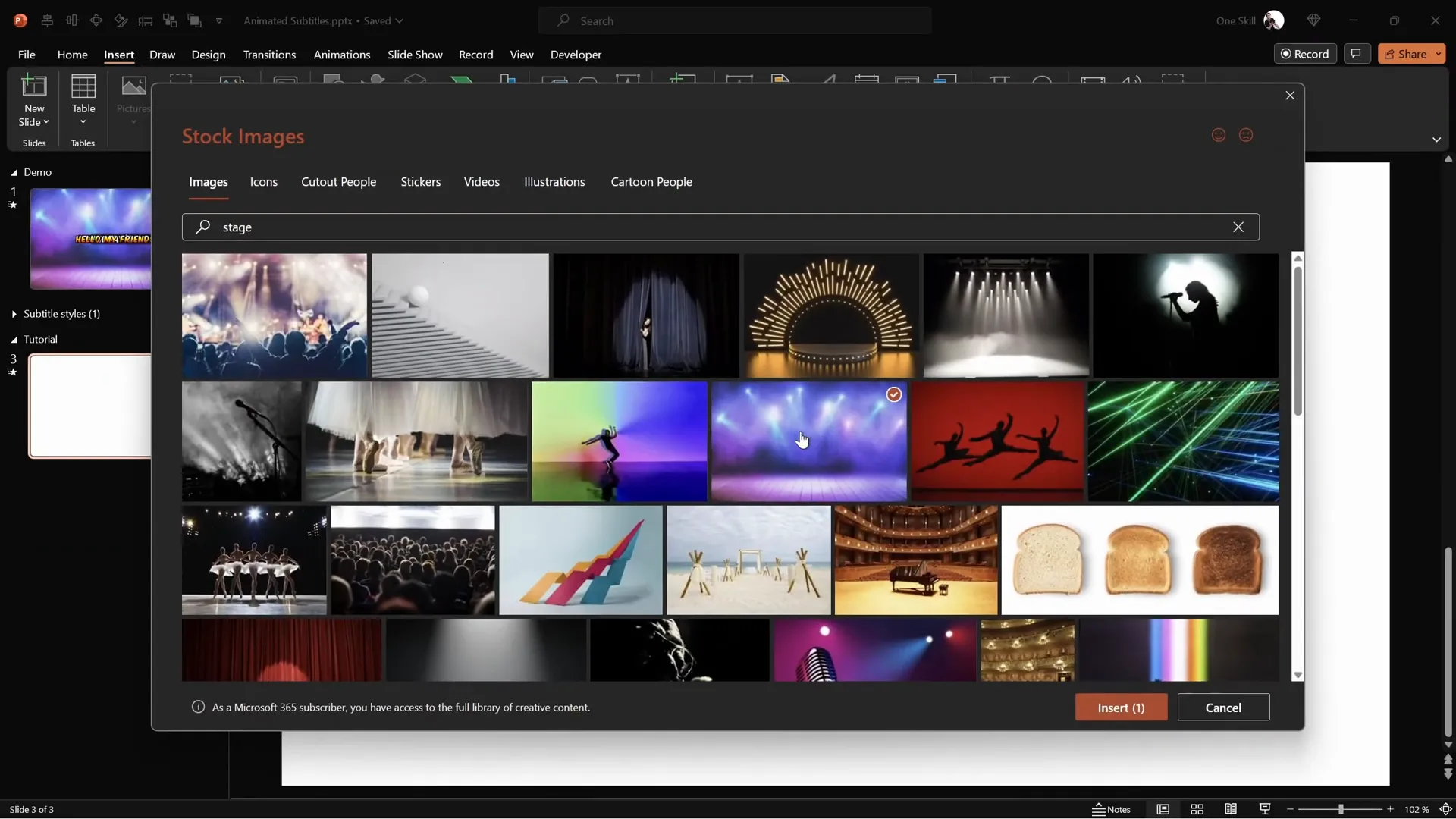Open the Home ribbon tab
The height and width of the screenshot is (819, 1456).
coord(72,55)
